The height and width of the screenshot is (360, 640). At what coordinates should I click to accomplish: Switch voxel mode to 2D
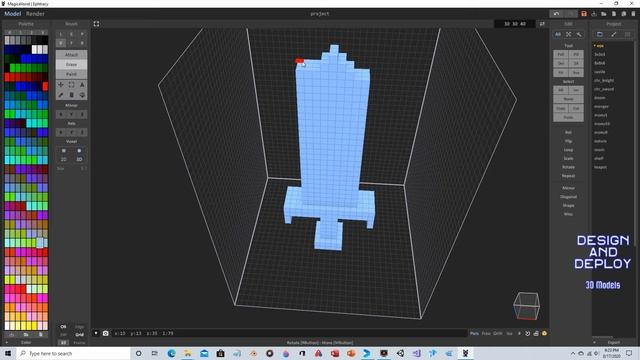click(x=64, y=159)
